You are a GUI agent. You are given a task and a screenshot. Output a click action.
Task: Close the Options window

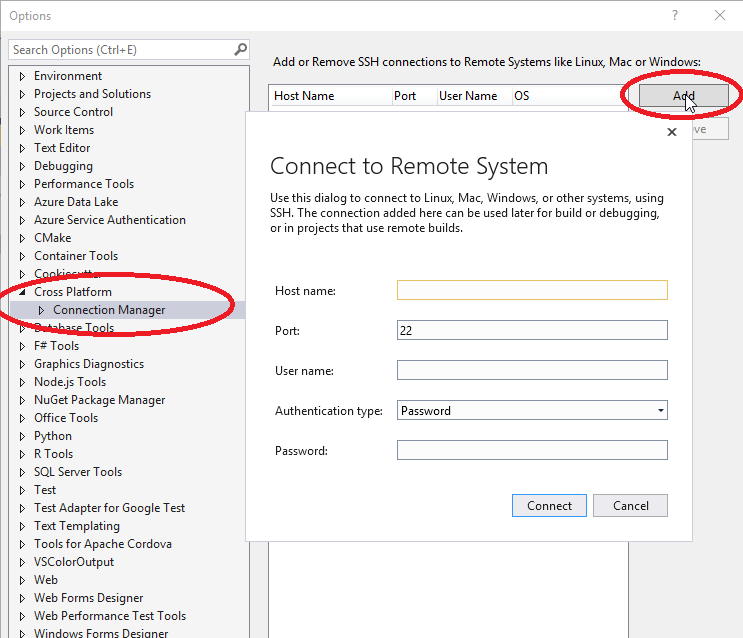[x=720, y=15]
